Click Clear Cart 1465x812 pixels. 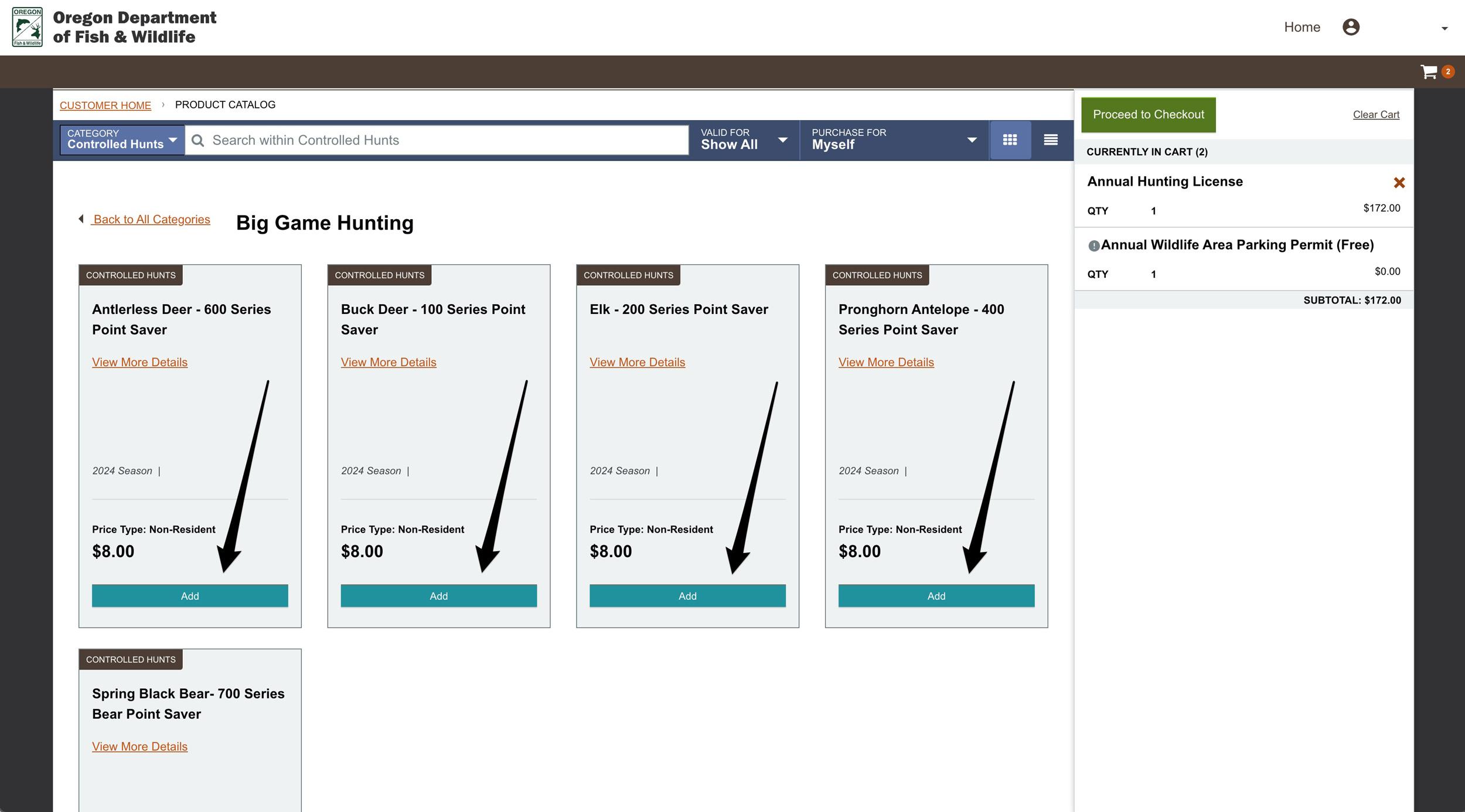tap(1376, 114)
